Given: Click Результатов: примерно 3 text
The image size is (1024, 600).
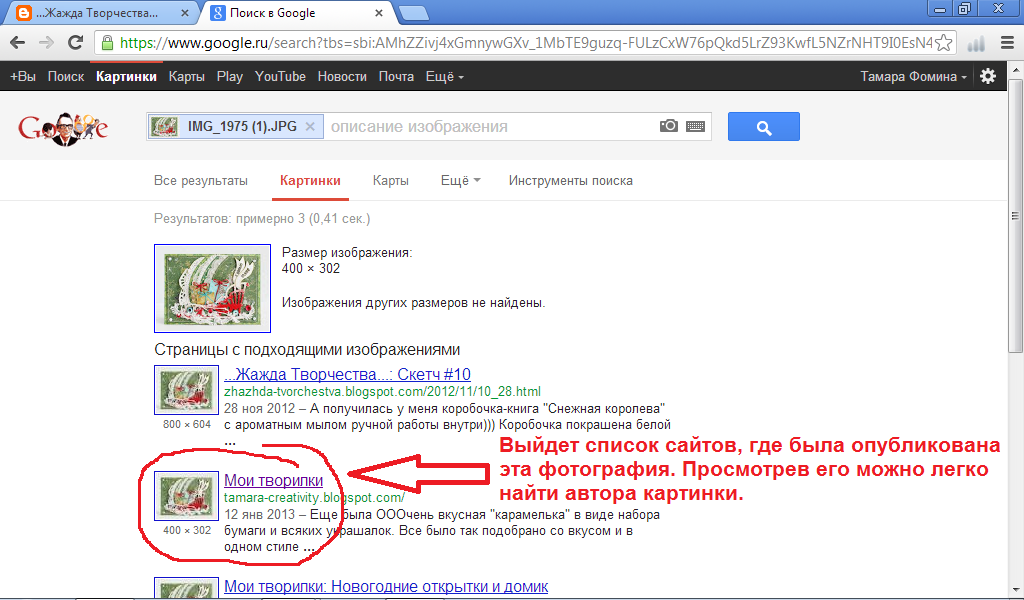Looking at the screenshot, I should pyautogui.click(x=262, y=219).
